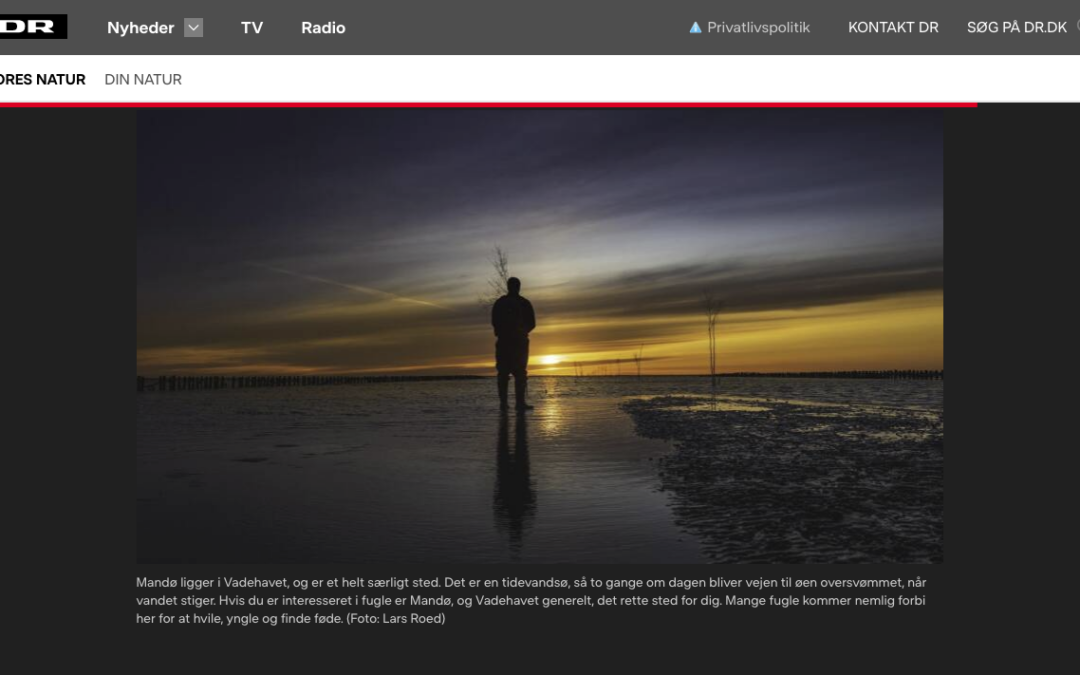Open the Radio section
This screenshot has width=1080, height=675.
[x=323, y=28]
